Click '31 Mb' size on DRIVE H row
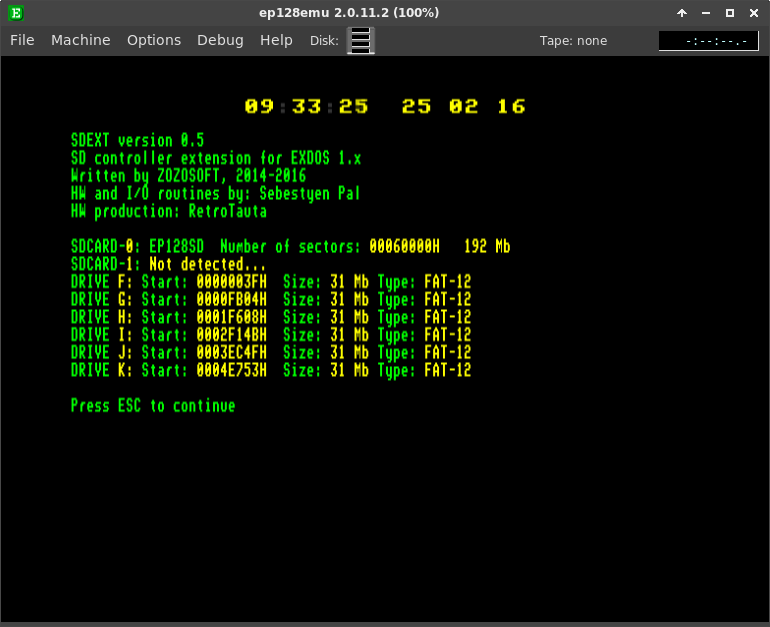Image resolution: width=770 pixels, height=627 pixels. coord(350,318)
